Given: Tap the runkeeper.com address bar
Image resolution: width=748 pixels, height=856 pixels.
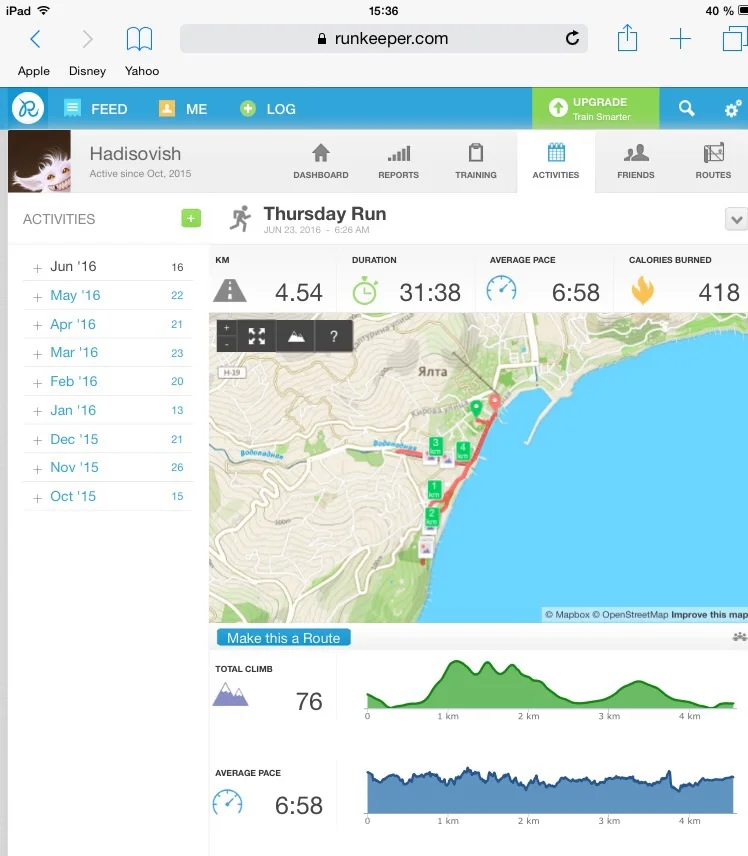Looking at the screenshot, I should point(383,38).
